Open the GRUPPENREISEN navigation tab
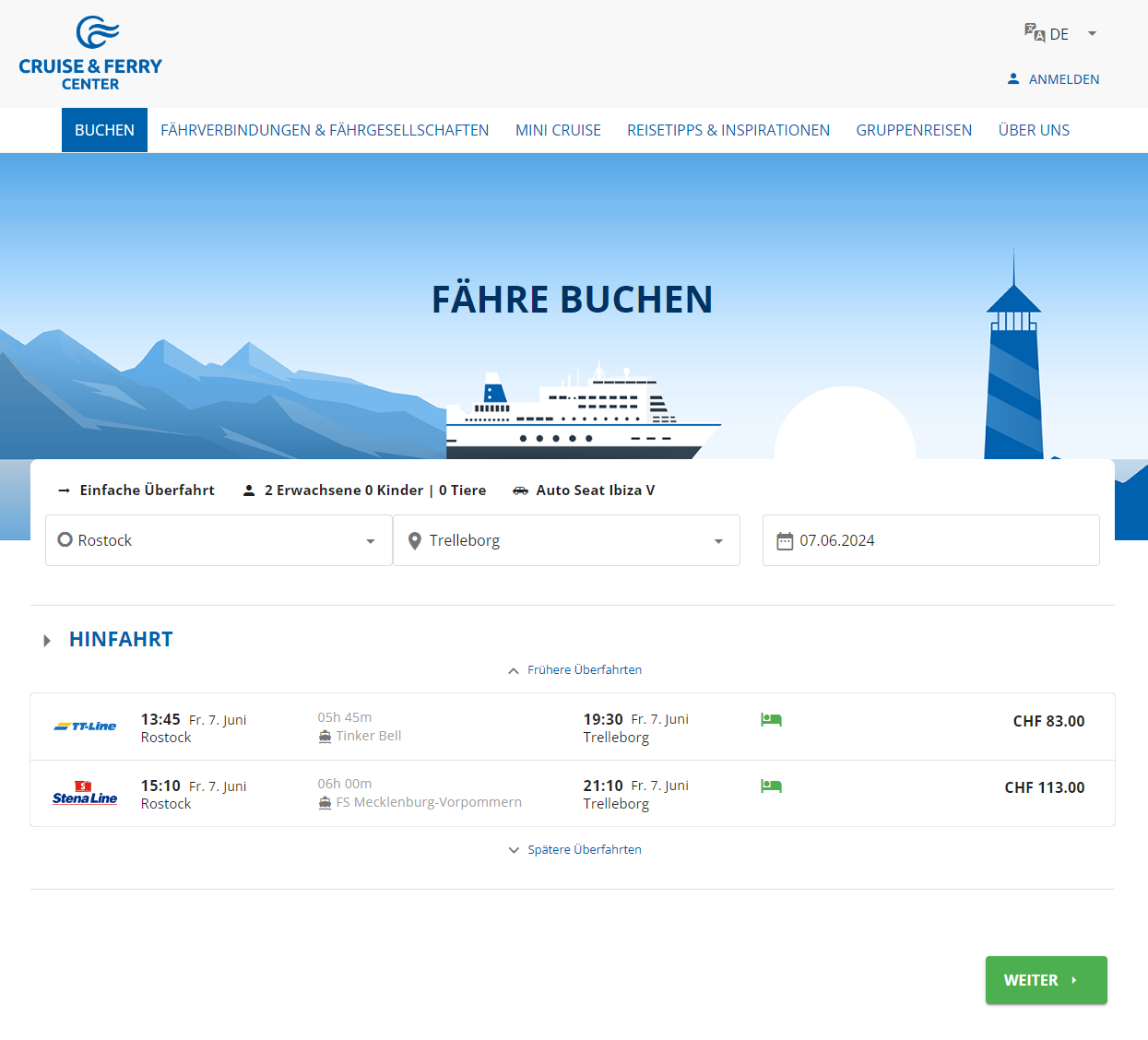This screenshot has width=1148, height=1040. 914,130
